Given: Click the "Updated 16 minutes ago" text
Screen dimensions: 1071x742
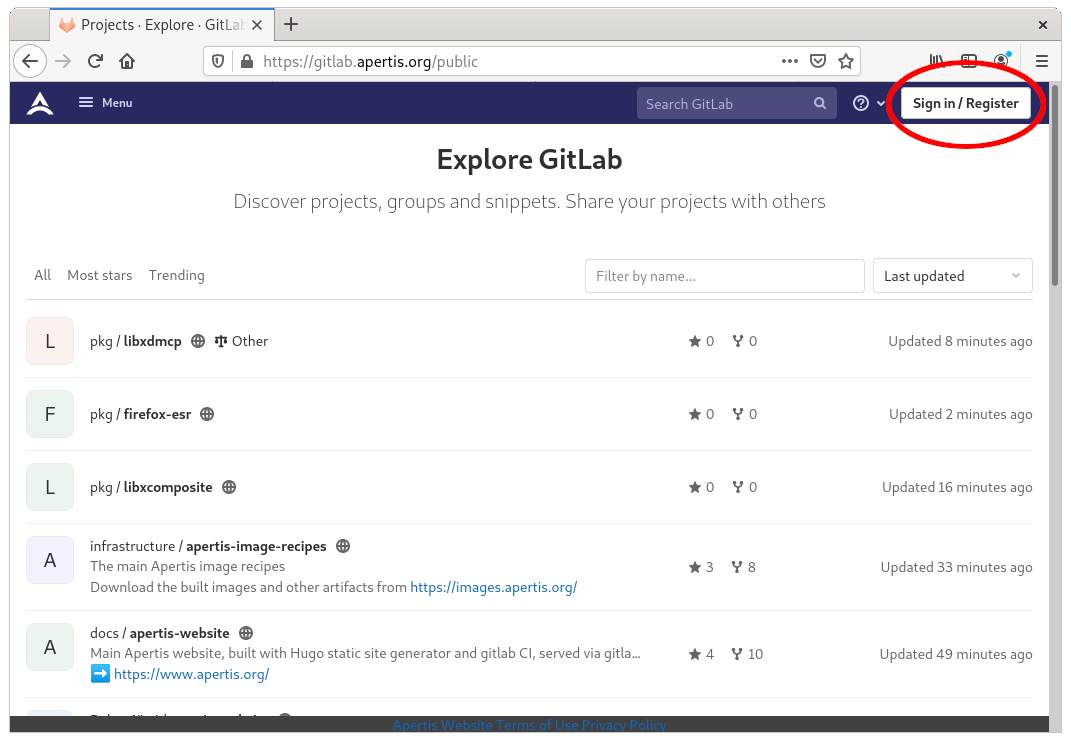Looking at the screenshot, I should 958,487.
